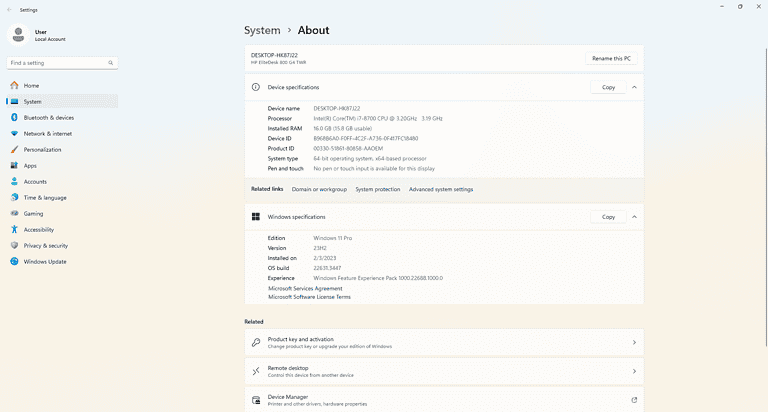Click the Find a setting search box
This screenshot has width=768, height=412.
click(x=62, y=63)
